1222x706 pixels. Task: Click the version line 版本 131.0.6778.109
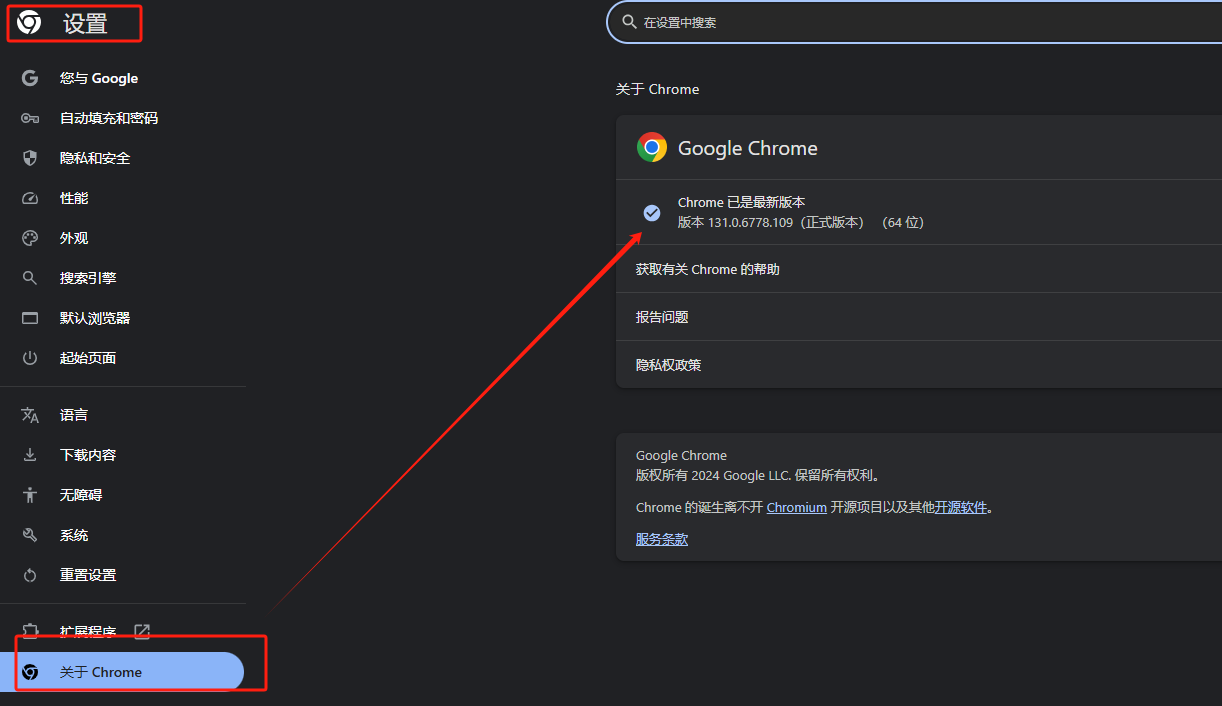(800, 222)
